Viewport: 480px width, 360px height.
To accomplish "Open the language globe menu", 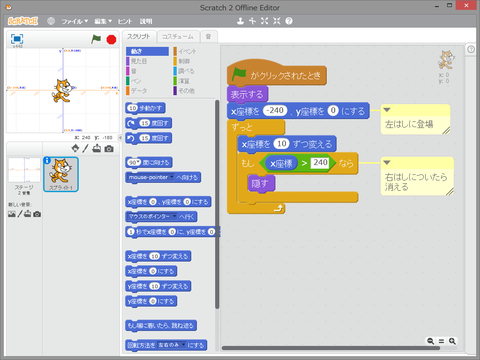I will (x=51, y=21).
